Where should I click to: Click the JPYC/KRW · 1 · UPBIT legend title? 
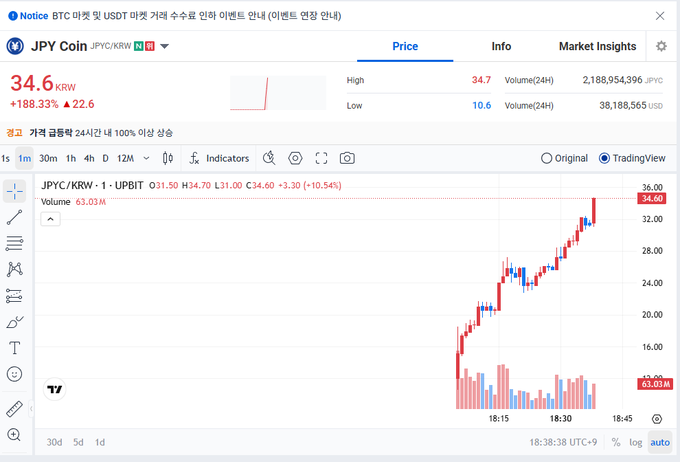[x=92, y=185]
